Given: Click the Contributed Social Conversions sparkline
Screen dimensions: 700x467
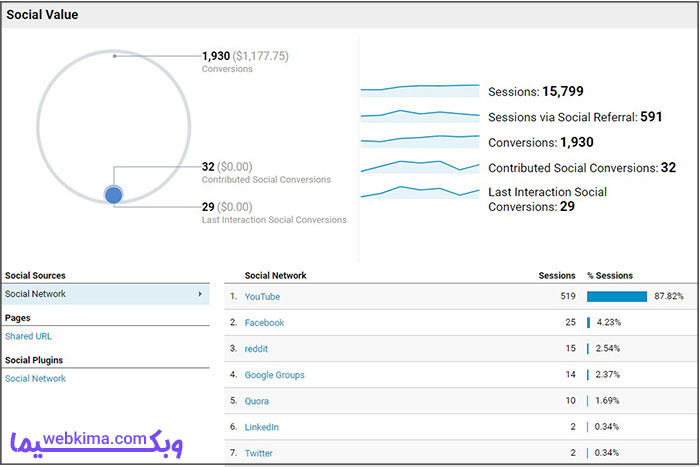Looking at the screenshot, I should (x=420, y=167).
